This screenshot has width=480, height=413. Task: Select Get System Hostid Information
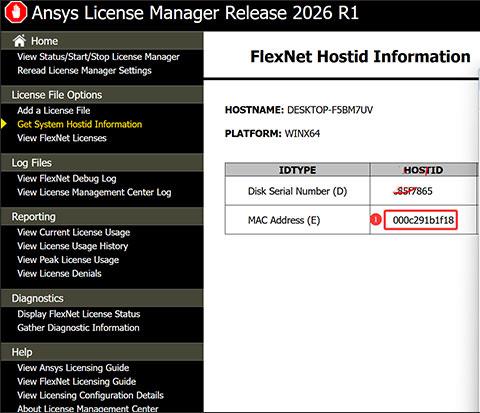tap(80, 124)
